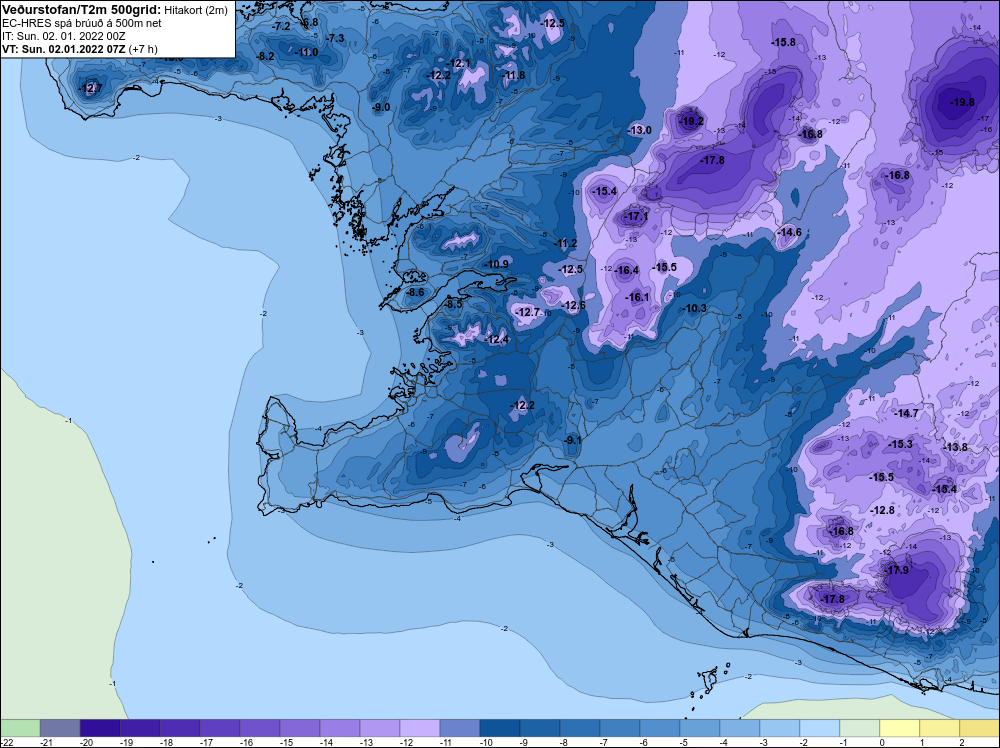Click the -8.6 temperature label
Viewport: 1000px width, 748px height.
click(x=414, y=292)
